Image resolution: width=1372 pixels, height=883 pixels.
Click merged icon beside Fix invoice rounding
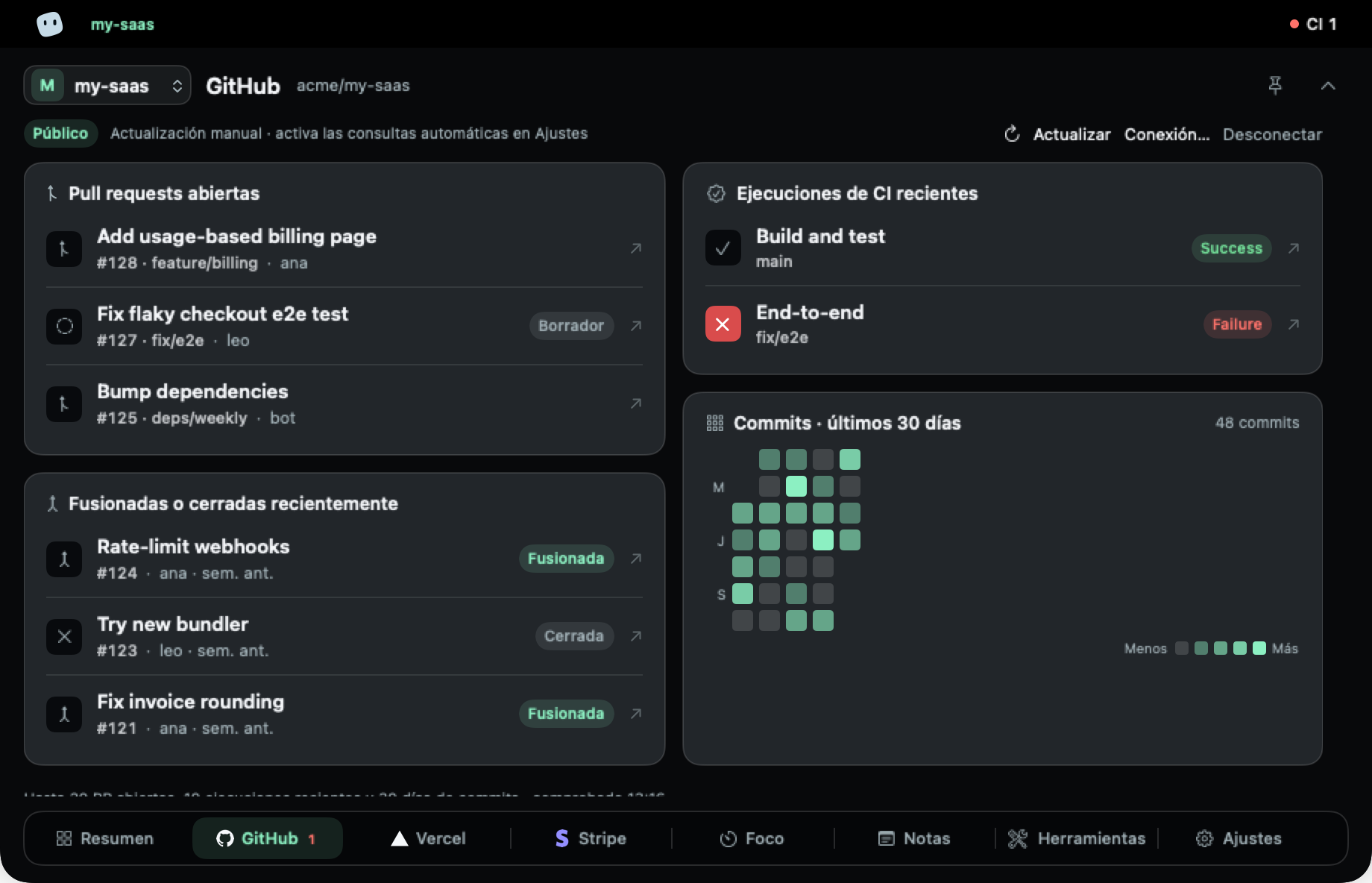point(64,714)
